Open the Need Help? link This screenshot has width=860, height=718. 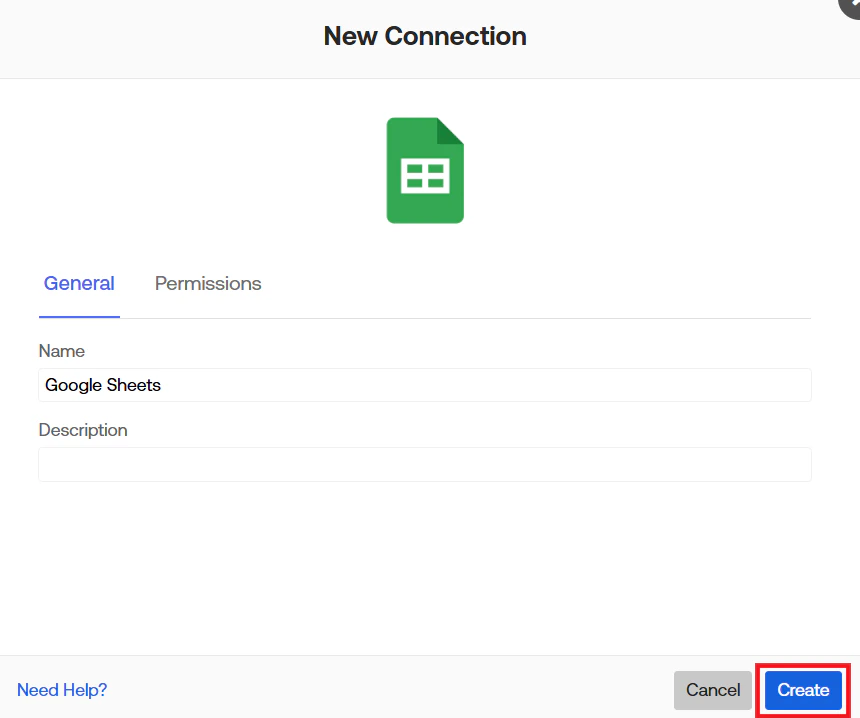click(62, 689)
